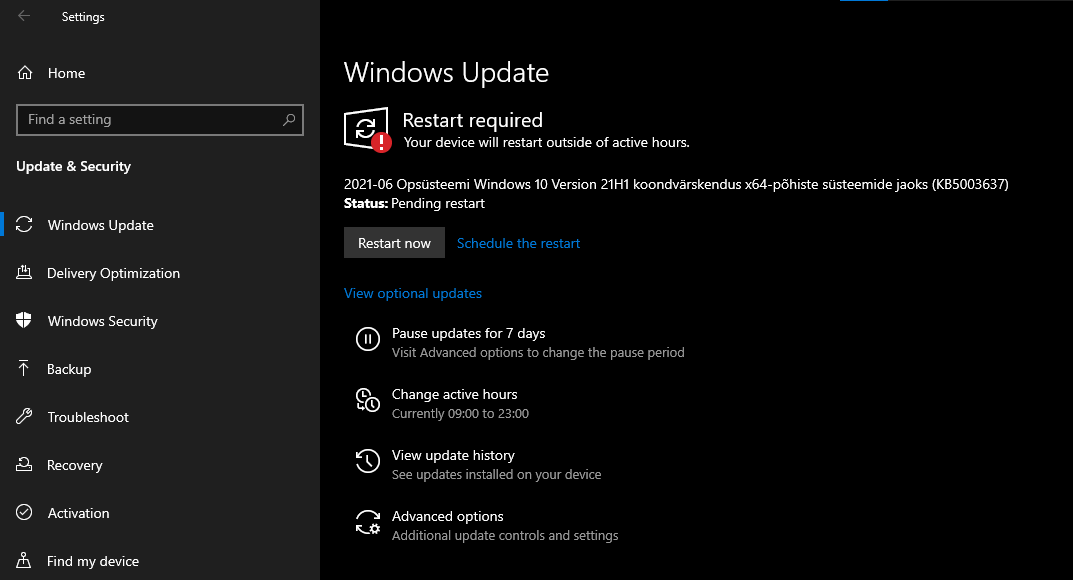Image resolution: width=1073 pixels, height=580 pixels.
Task: Click the Activation checkmark circle icon
Action: pyautogui.click(x=24, y=512)
